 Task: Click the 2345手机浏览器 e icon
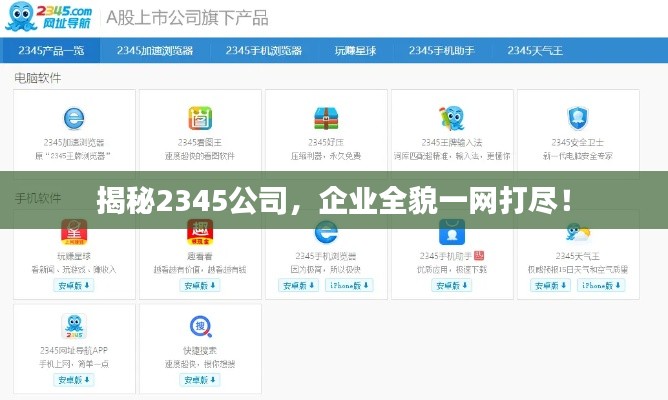point(326,232)
